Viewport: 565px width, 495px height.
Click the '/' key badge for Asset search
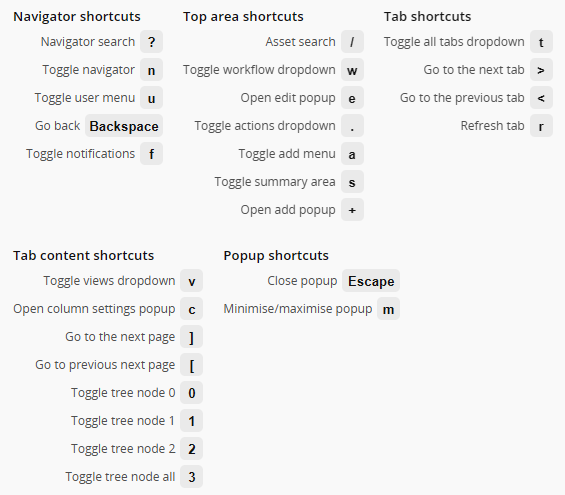point(352,42)
